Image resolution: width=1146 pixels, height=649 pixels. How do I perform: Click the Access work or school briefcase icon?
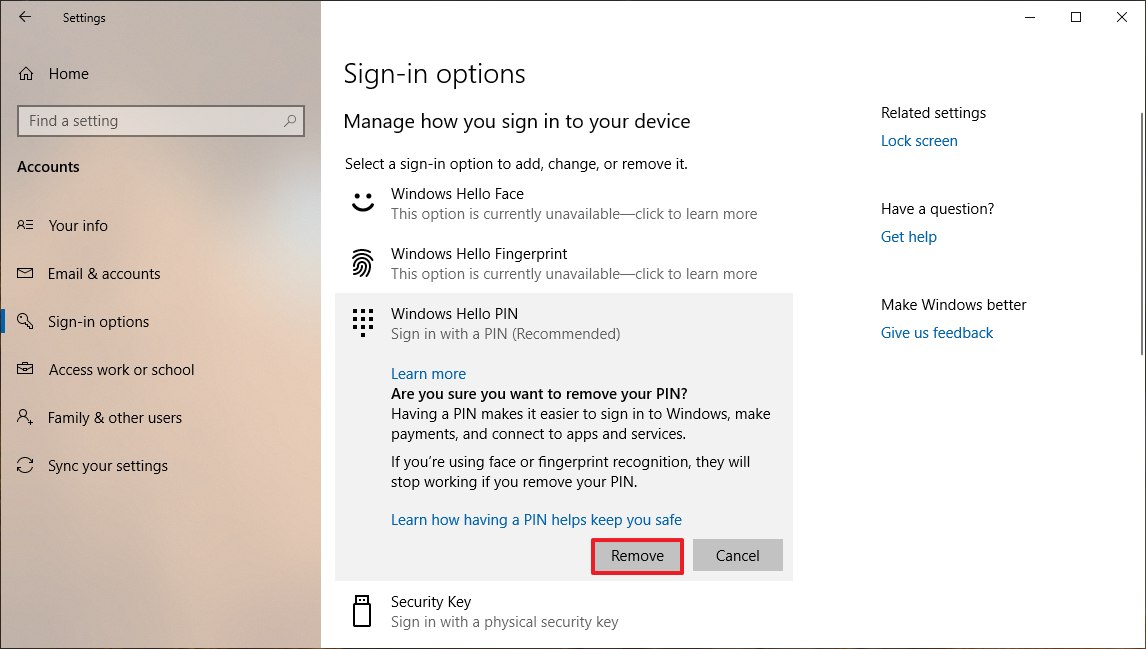[25, 368]
